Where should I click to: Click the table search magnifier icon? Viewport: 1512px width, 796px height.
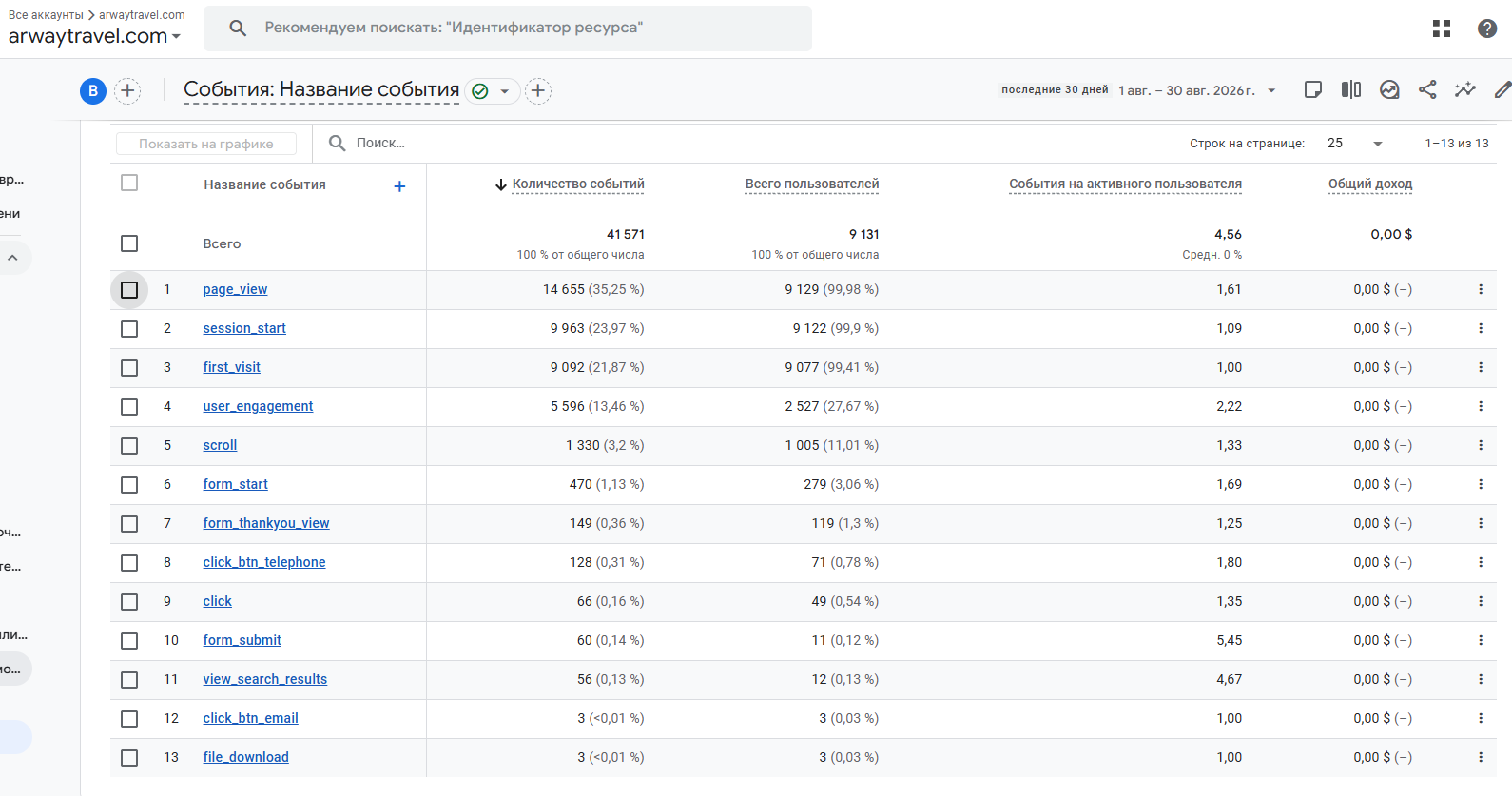pos(337,143)
